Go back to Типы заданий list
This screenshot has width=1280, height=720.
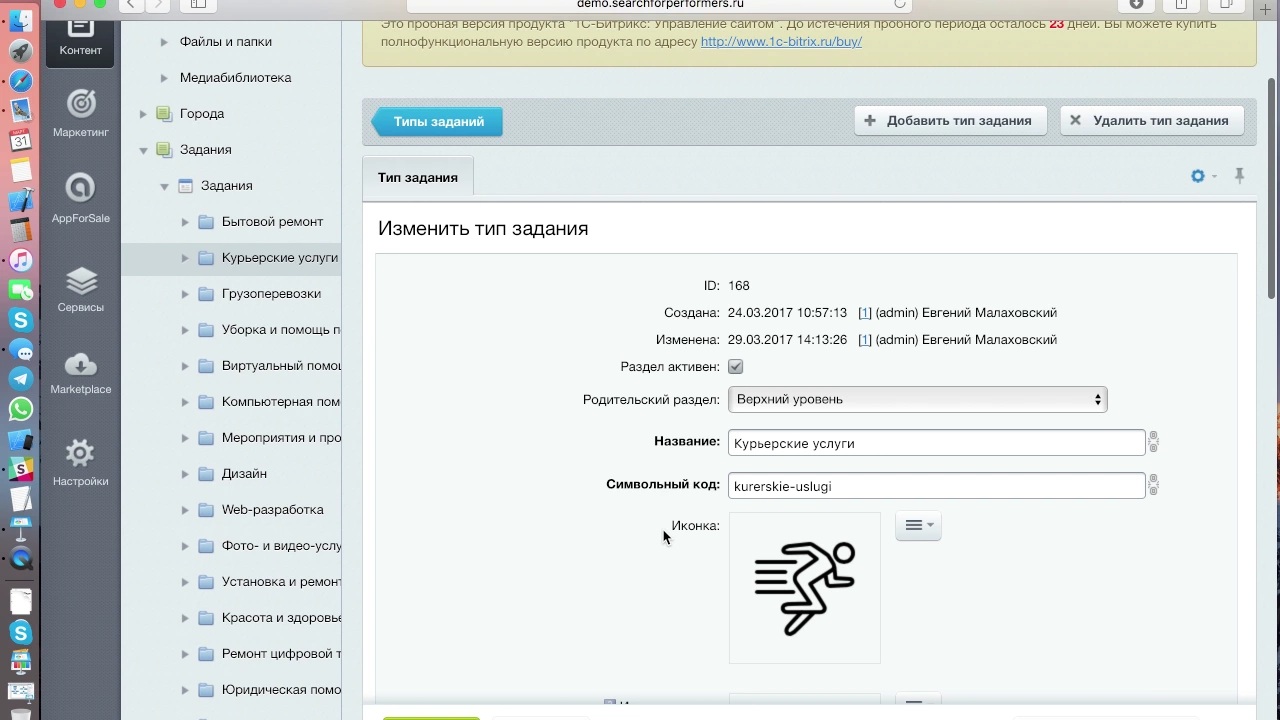(x=438, y=121)
